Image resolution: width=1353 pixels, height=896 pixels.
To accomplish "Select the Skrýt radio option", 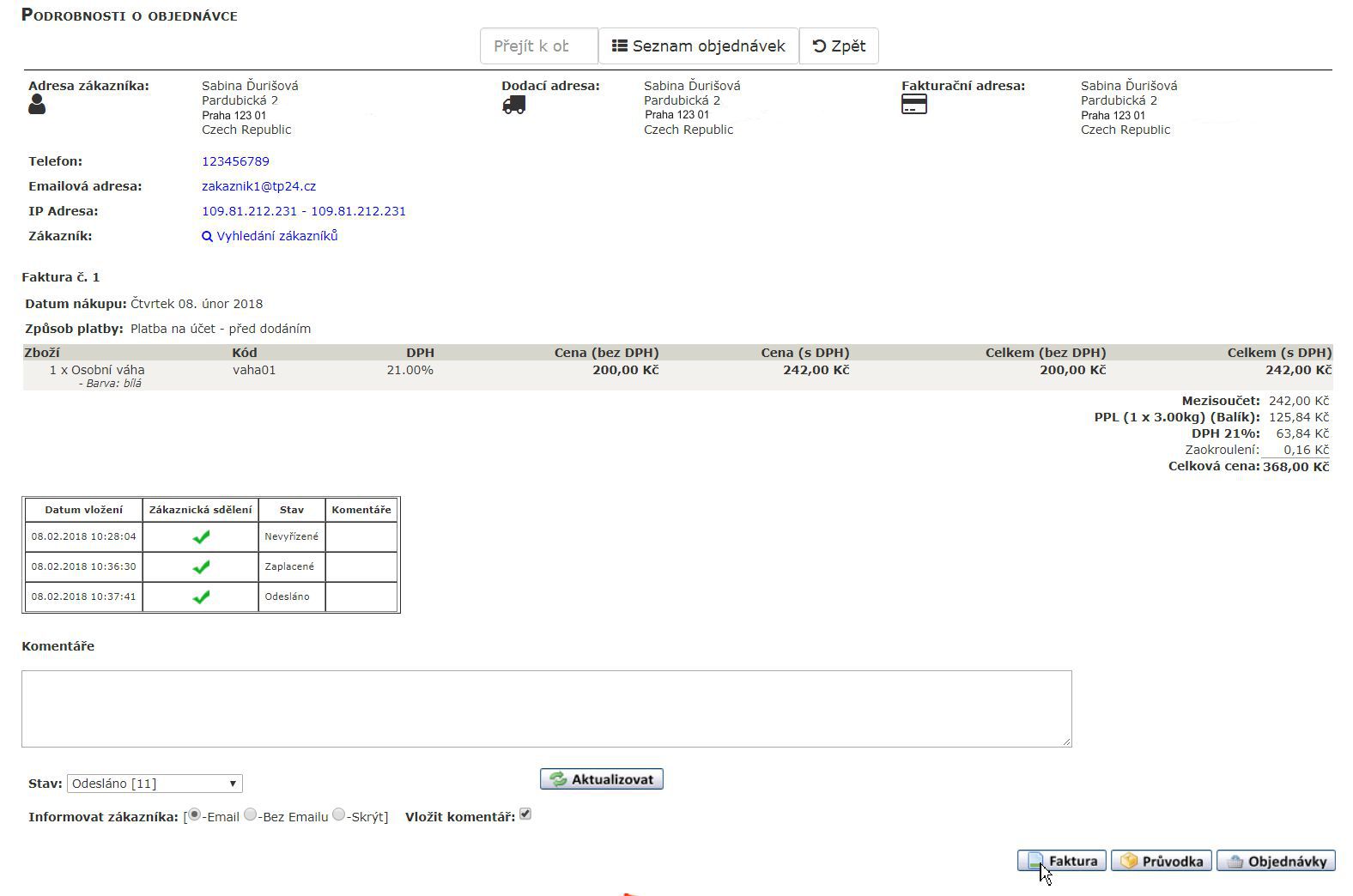I will pos(339,814).
